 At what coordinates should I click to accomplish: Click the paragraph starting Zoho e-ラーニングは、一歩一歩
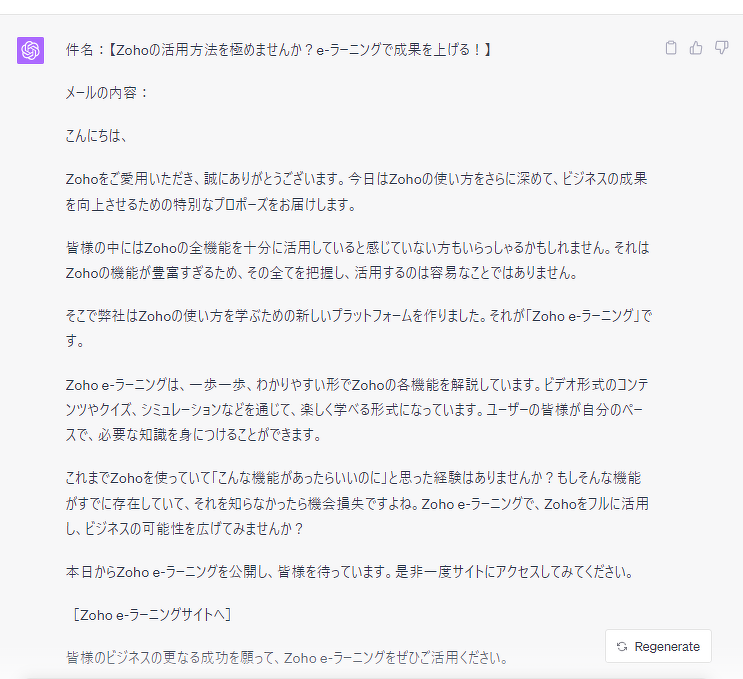[x=357, y=409]
